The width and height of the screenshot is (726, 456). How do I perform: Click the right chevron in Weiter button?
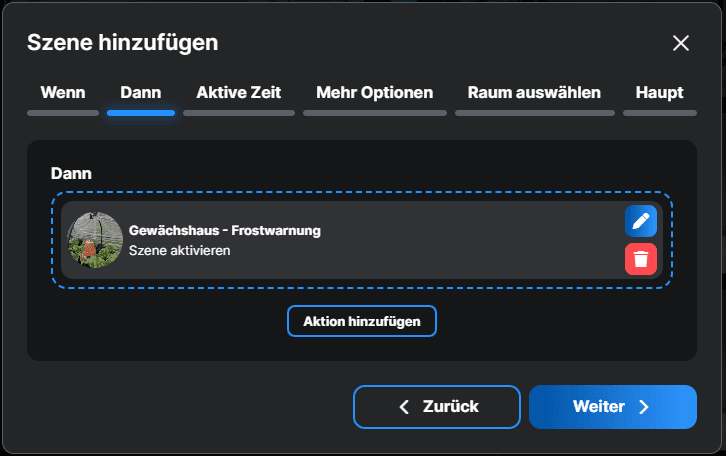click(644, 407)
